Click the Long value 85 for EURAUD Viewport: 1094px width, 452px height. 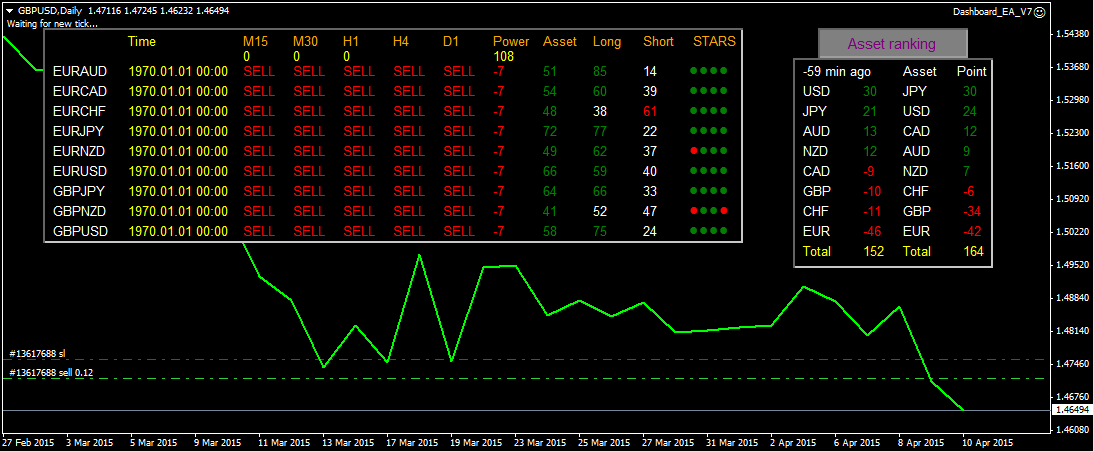click(x=600, y=71)
